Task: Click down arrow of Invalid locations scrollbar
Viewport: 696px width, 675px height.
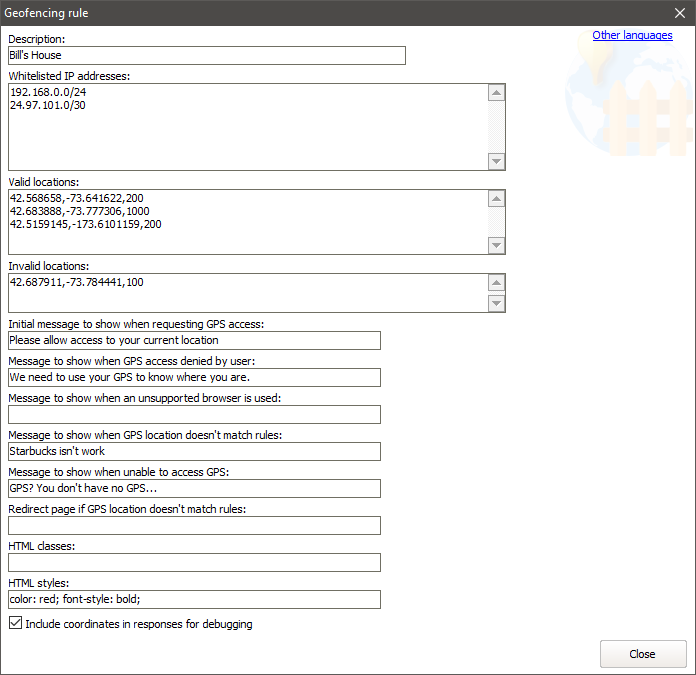Action: click(x=496, y=303)
